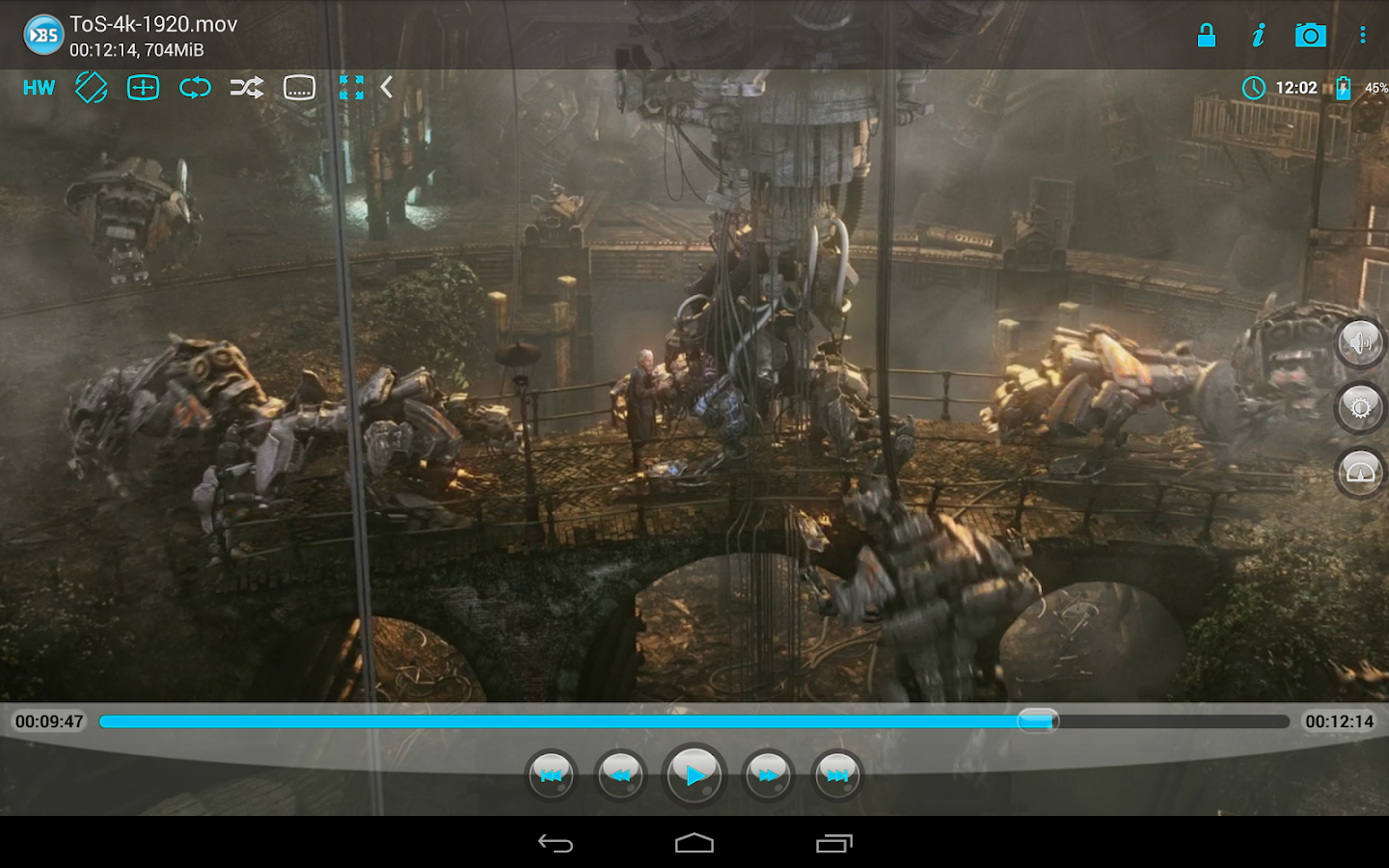This screenshot has height=868, width=1389.
Task: Toggle HW hardware decoding mode
Action: pos(39,87)
